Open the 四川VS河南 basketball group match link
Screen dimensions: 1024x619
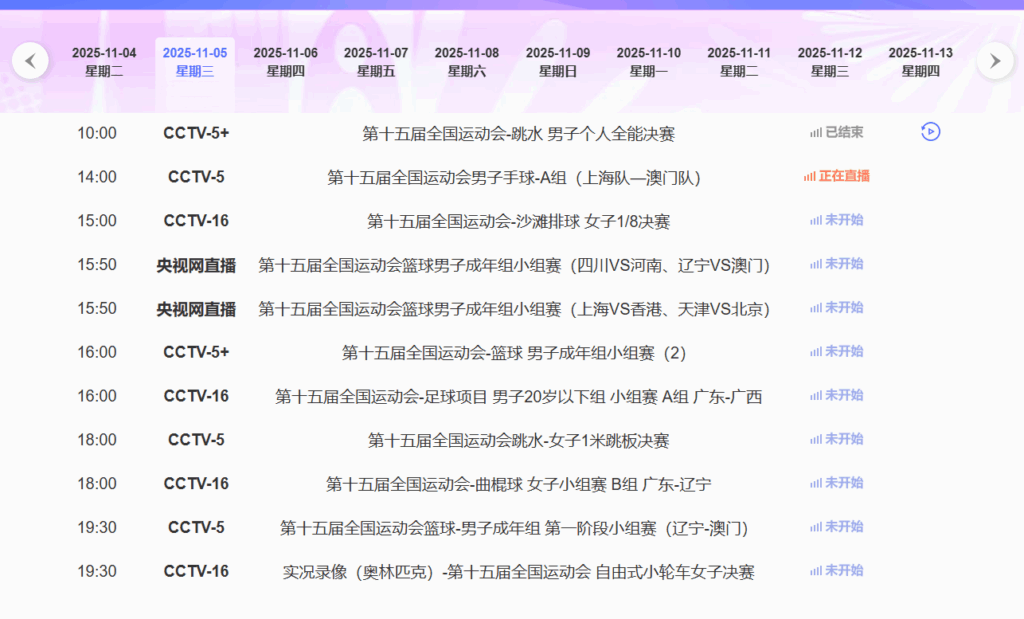[x=514, y=265]
